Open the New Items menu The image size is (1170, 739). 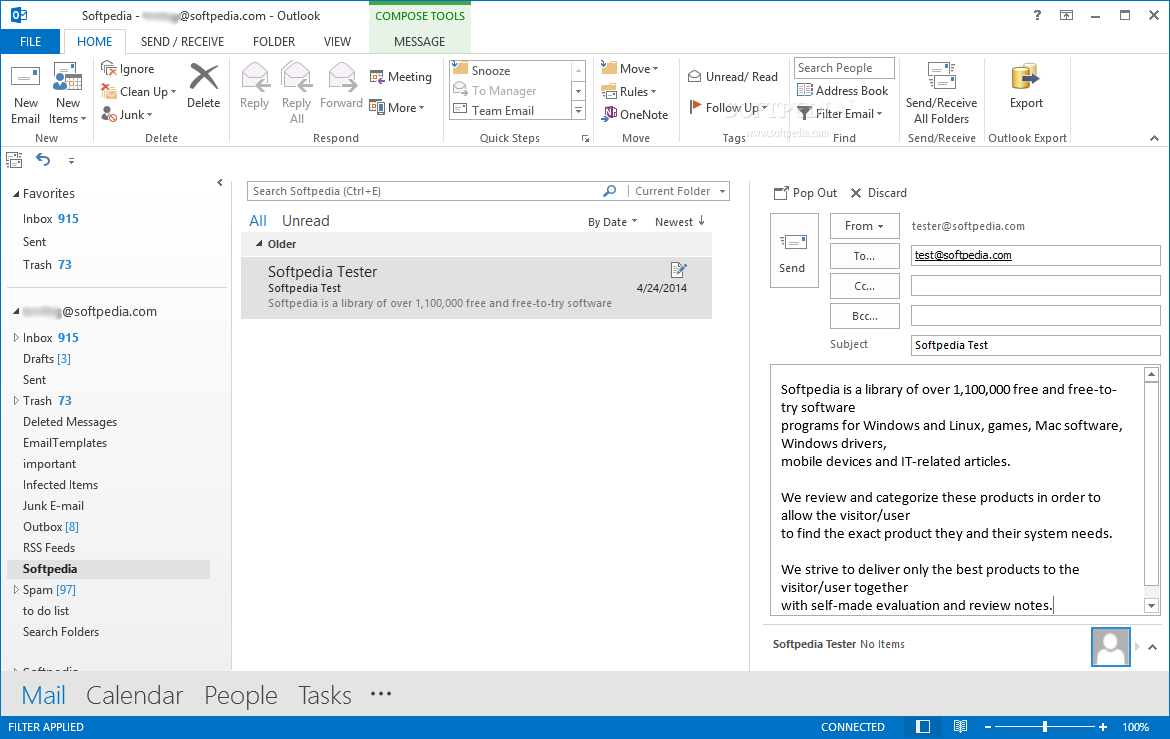point(67,95)
